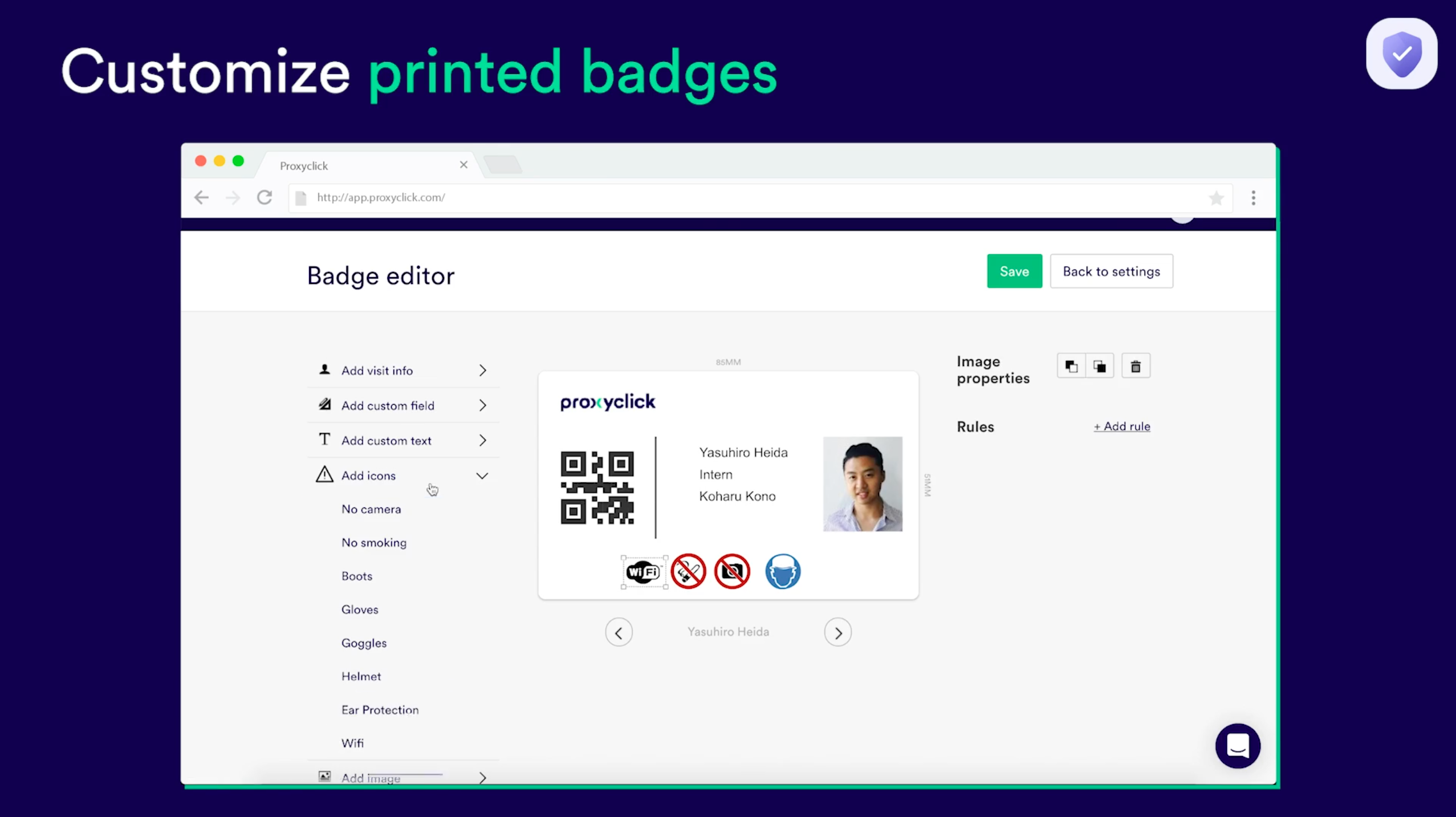Show next visitor badge preview
This screenshot has height=817, width=1456.
[837, 632]
